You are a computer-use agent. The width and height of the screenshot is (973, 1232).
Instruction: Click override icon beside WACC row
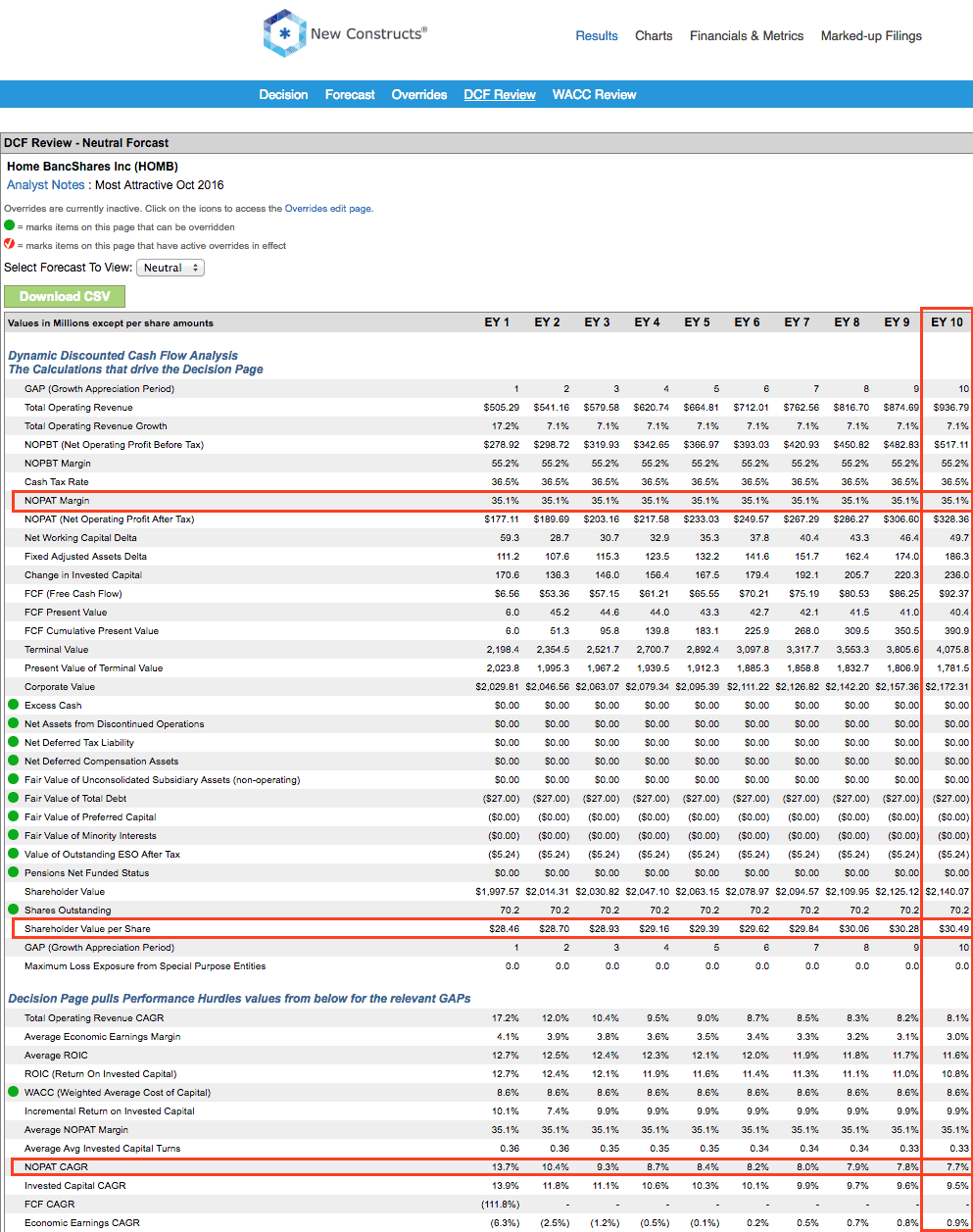coord(14,1092)
